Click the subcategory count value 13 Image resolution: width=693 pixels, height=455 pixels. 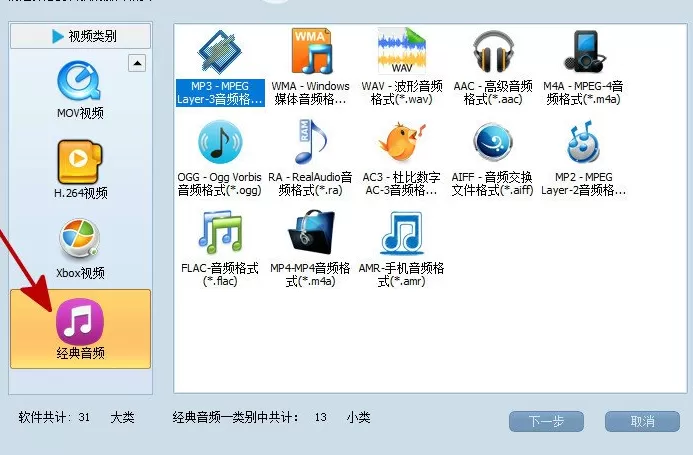(x=321, y=417)
